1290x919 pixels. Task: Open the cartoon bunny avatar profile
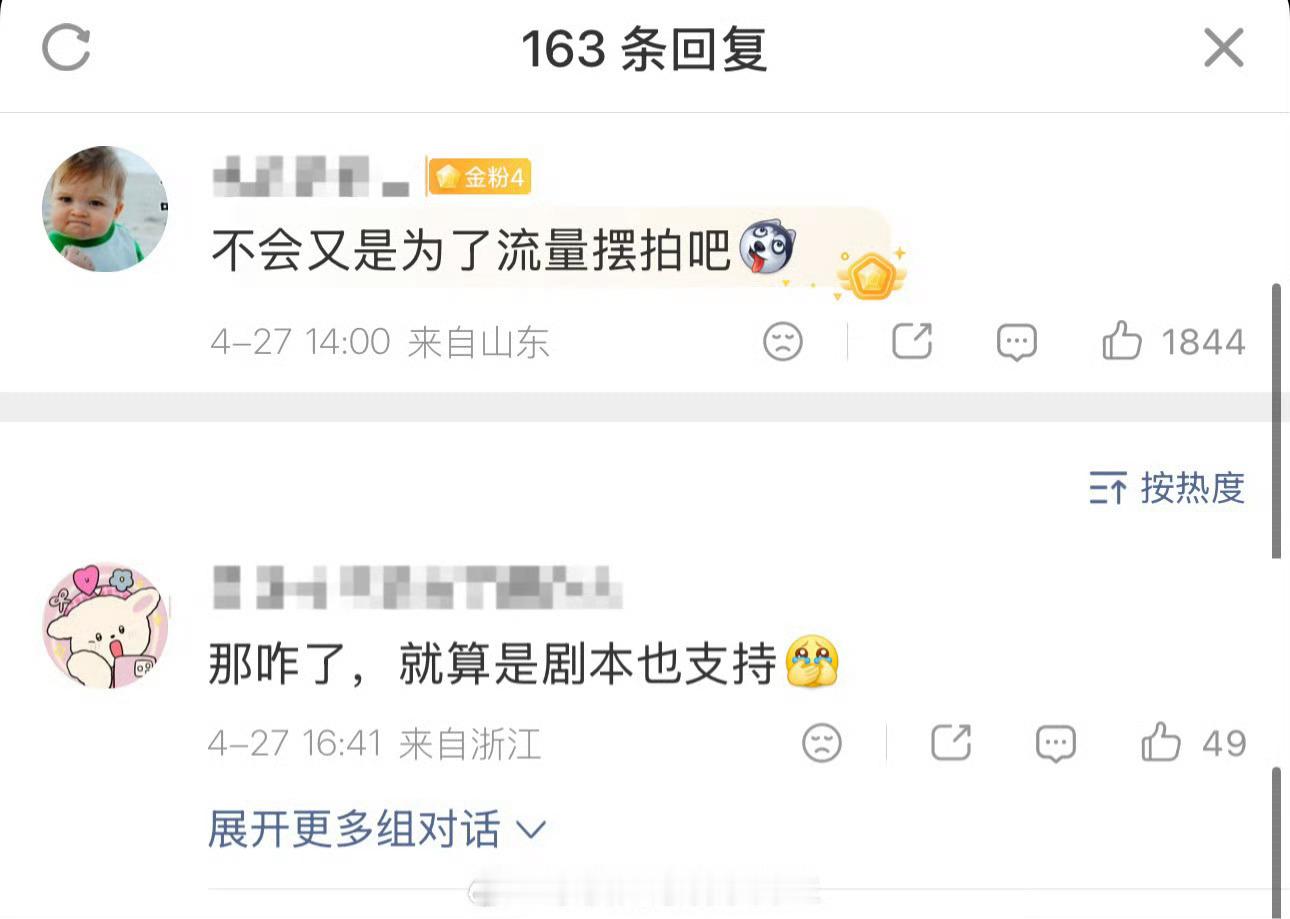click(x=105, y=625)
